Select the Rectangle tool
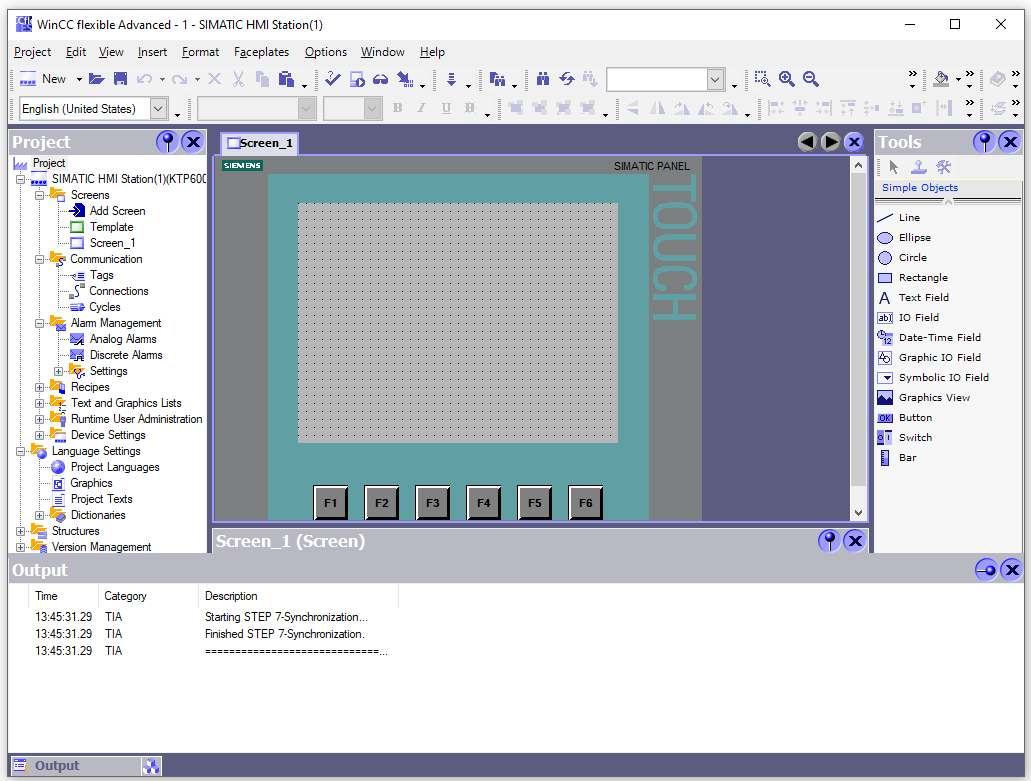 point(923,277)
